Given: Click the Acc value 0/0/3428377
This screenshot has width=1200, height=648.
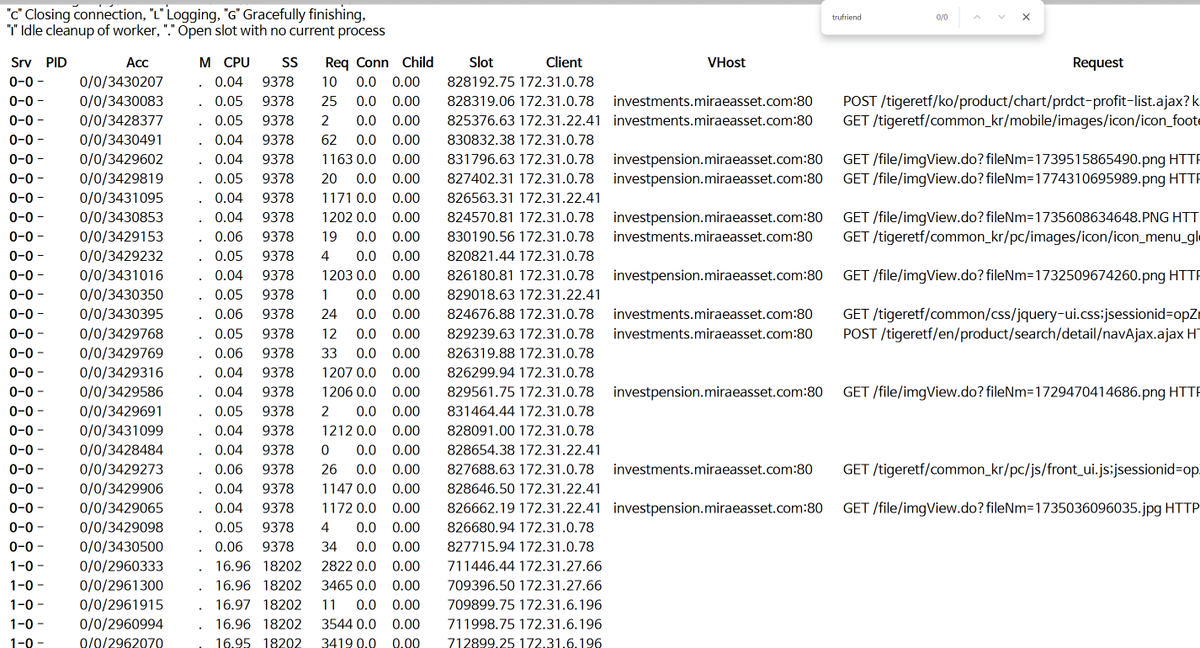Looking at the screenshot, I should coord(121,120).
